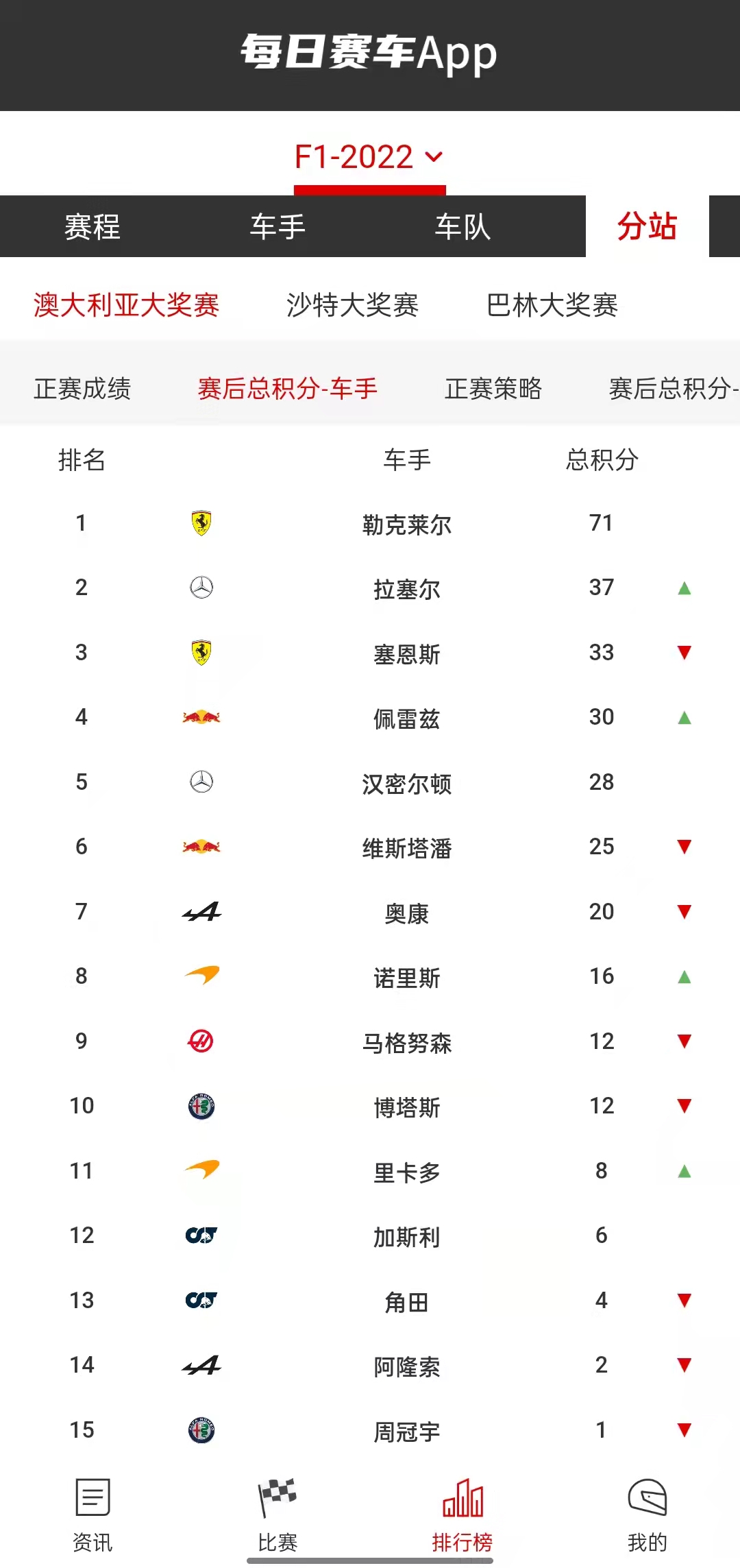This screenshot has width=740, height=1568.
Task: Switch to the 赛程 tab
Action: pos(92,227)
